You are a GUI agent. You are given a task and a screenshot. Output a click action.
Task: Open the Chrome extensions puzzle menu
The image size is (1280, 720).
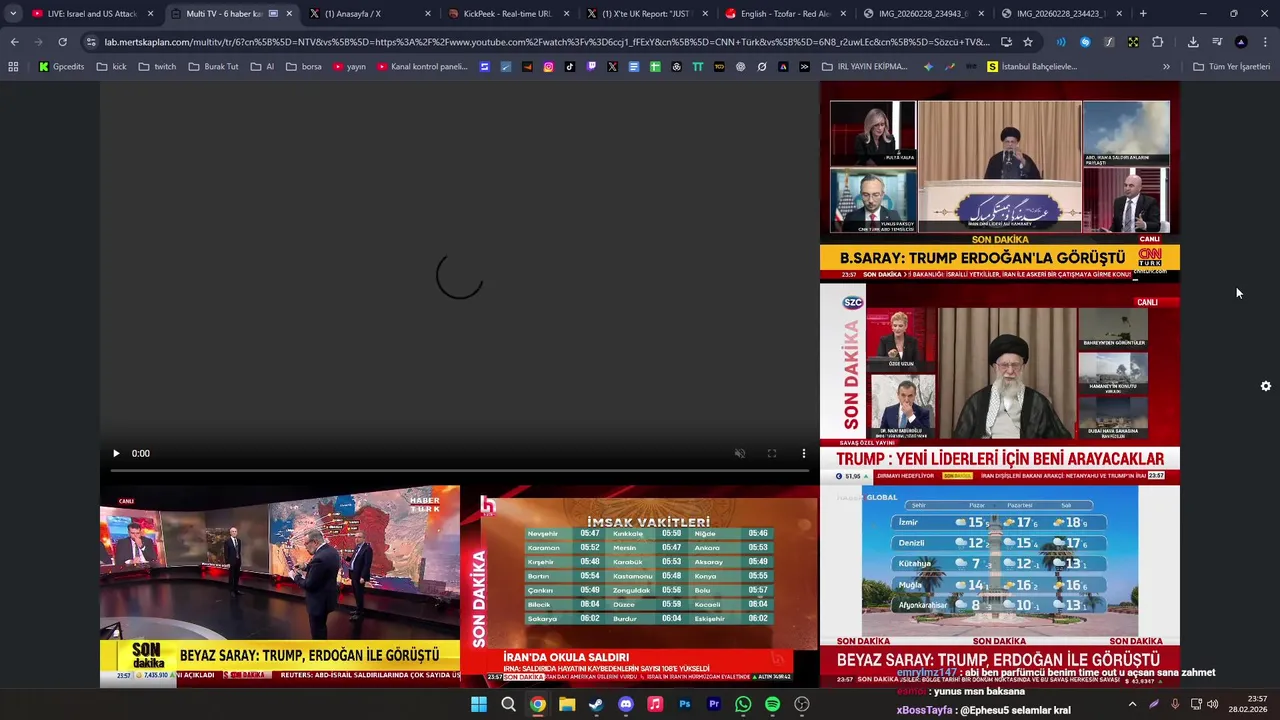[x=1157, y=42]
